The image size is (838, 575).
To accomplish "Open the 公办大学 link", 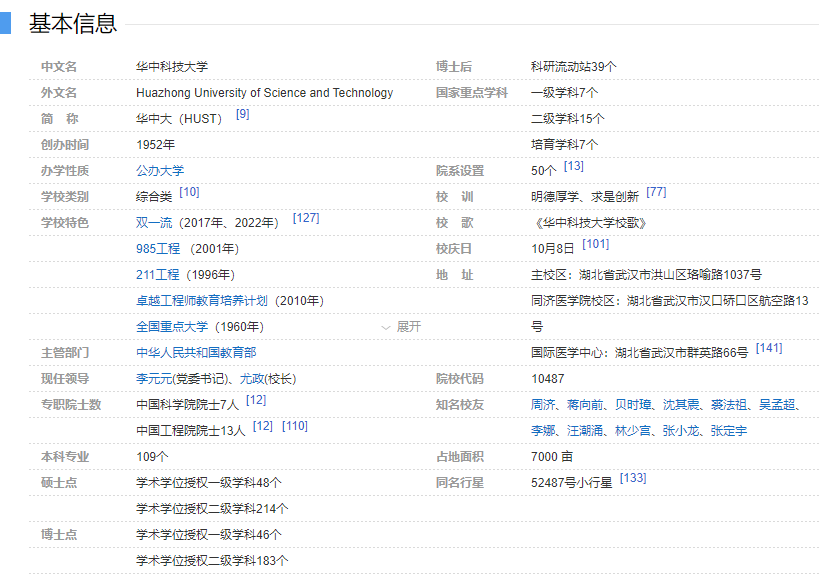I will 160,171.
